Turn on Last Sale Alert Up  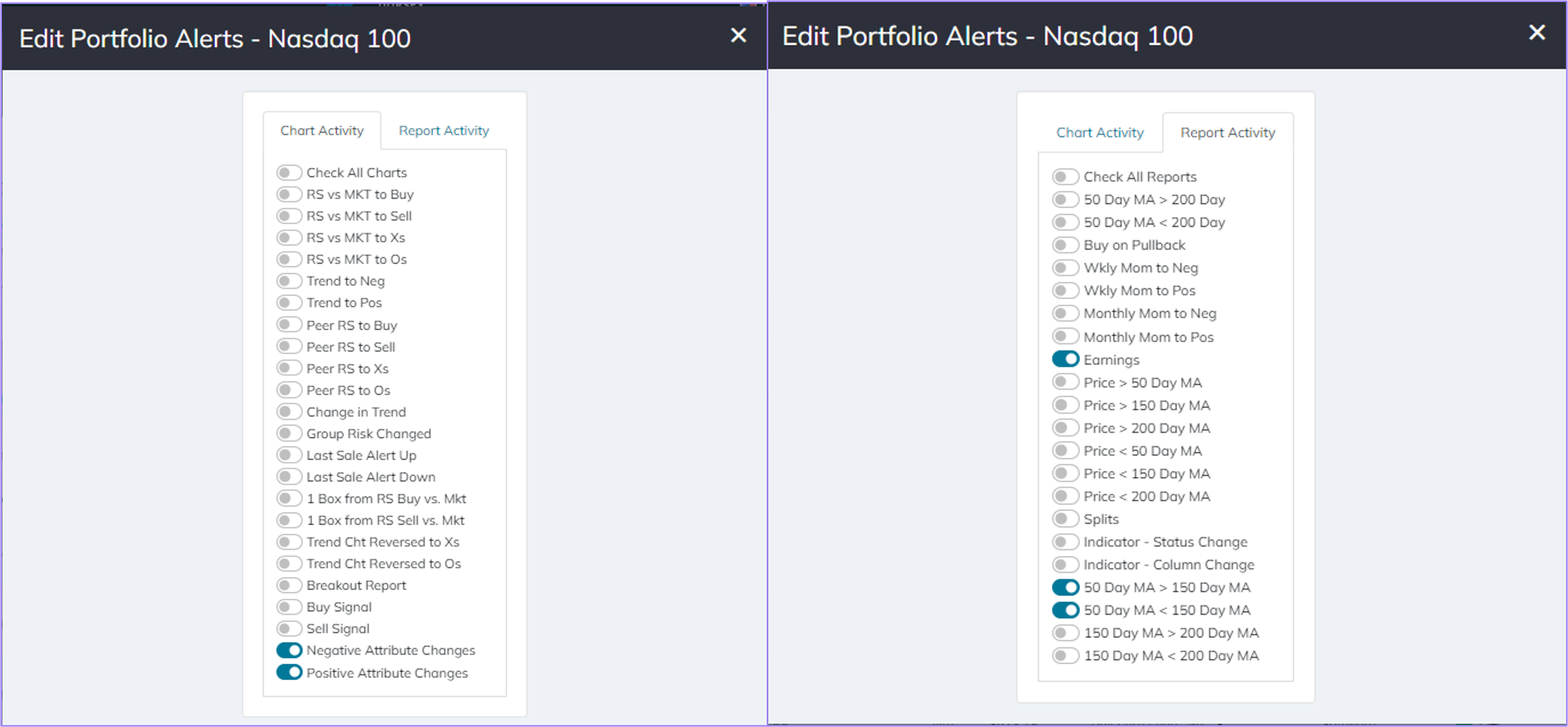(290, 454)
